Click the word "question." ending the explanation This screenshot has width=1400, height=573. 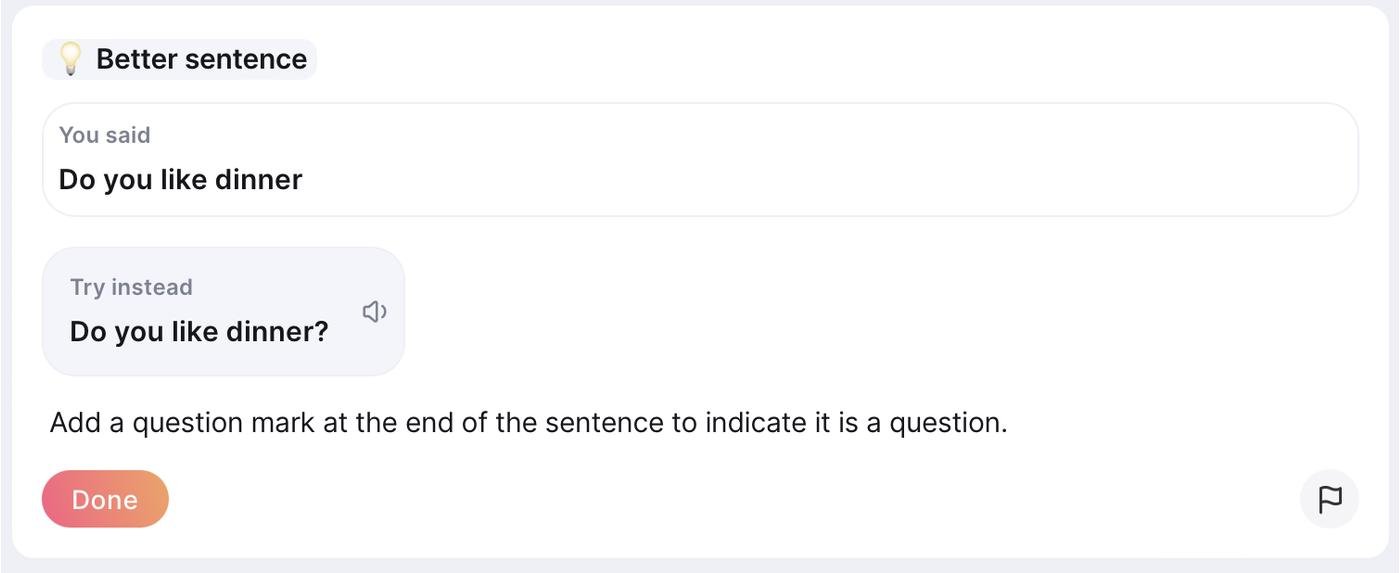(948, 423)
